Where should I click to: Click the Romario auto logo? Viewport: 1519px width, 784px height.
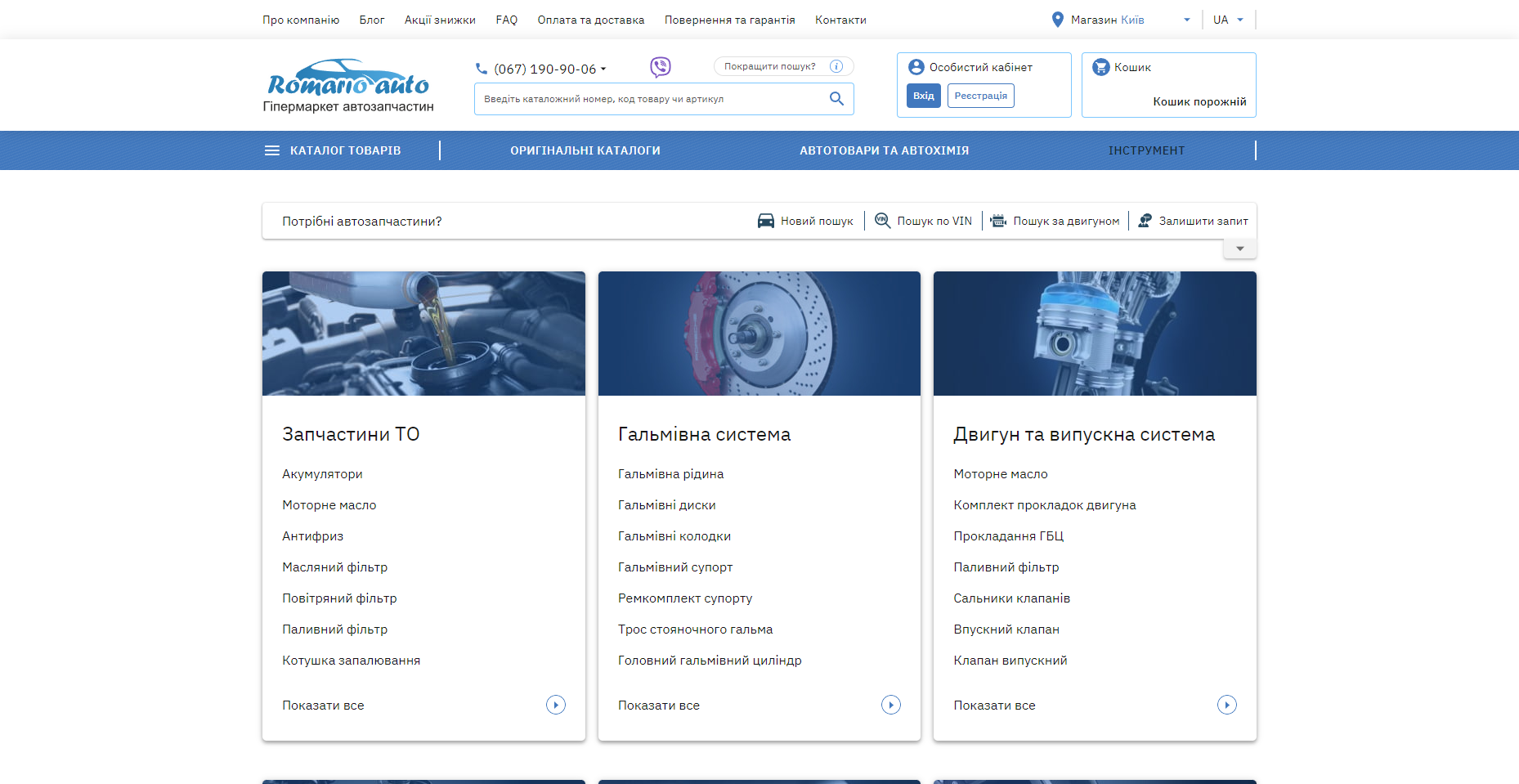click(348, 85)
